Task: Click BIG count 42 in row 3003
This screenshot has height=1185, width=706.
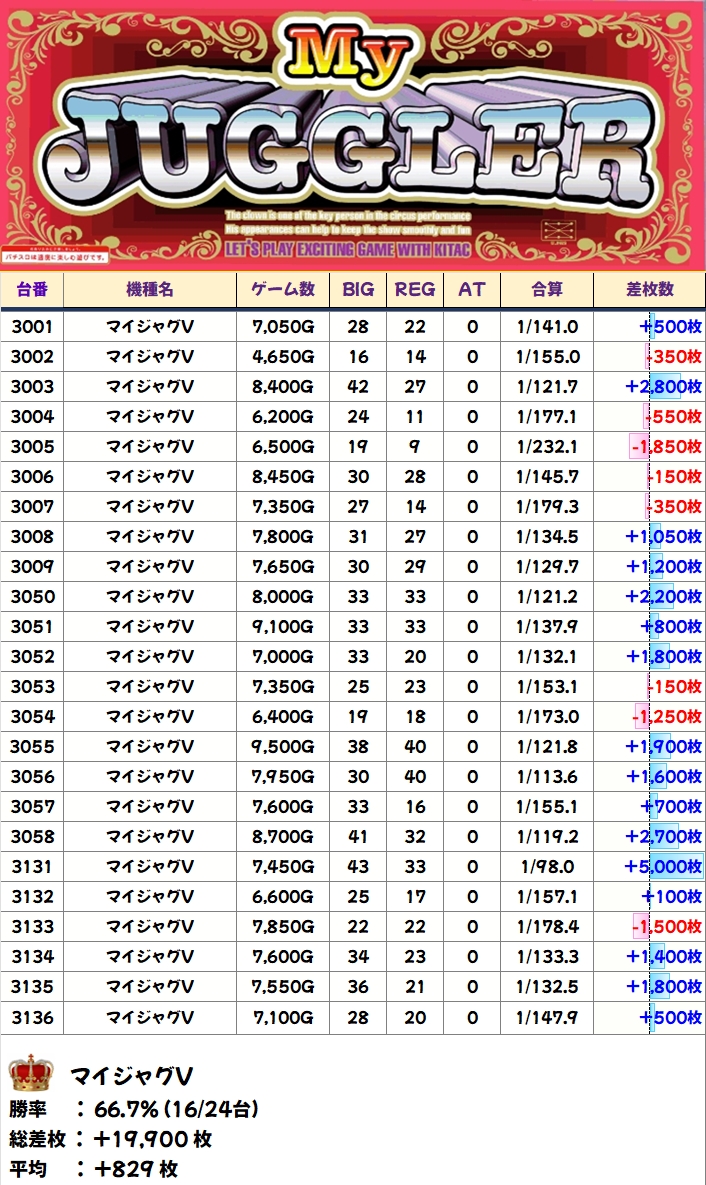Action: (358, 387)
